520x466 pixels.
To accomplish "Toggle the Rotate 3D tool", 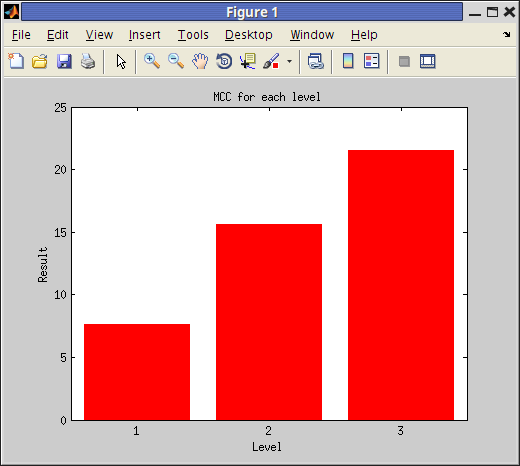I will 224,61.
